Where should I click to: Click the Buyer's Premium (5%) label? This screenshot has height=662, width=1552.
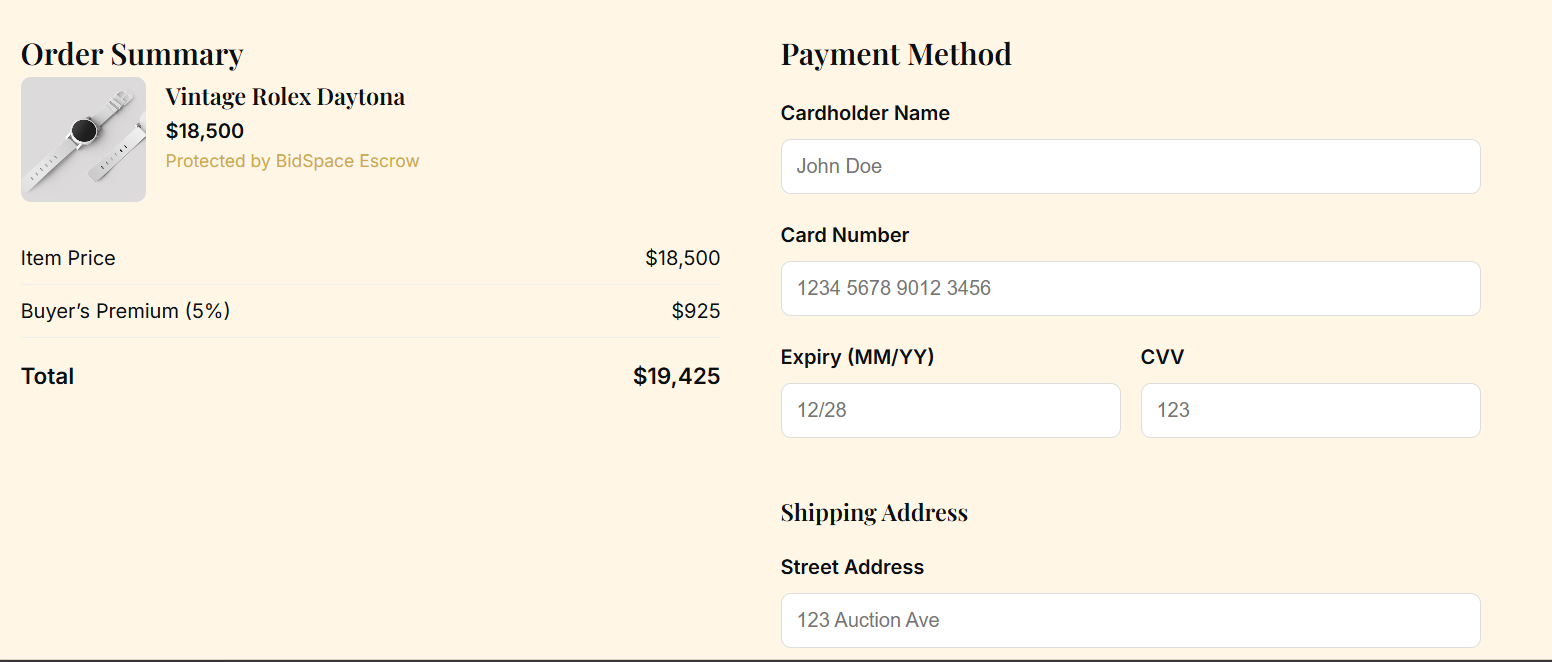(125, 311)
